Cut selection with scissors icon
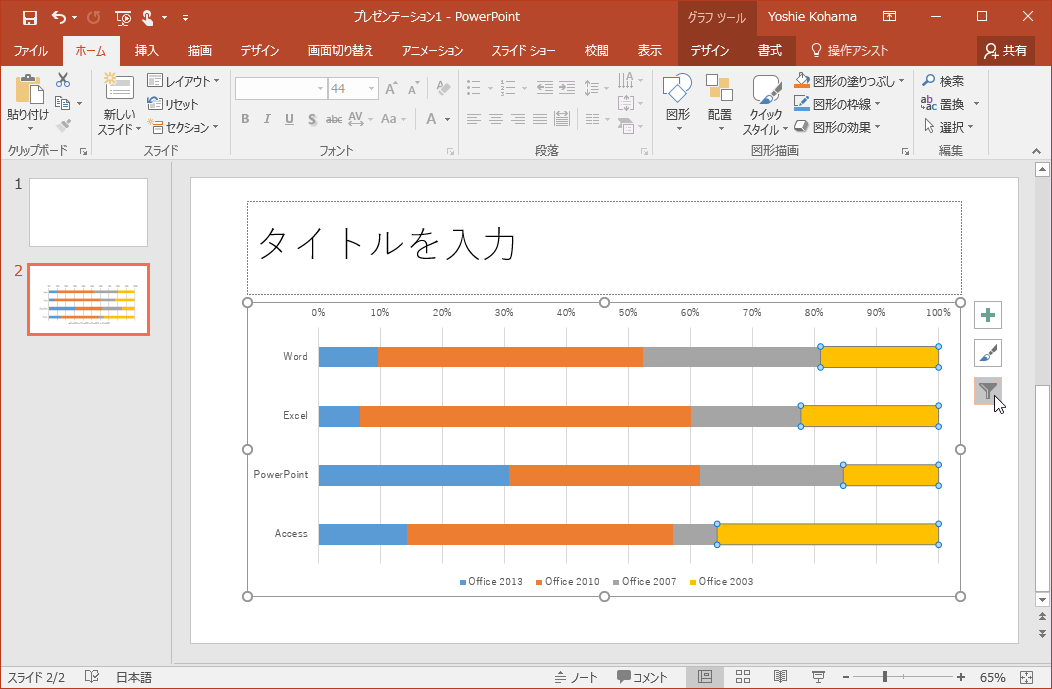1052x689 pixels. click(63, 80)
